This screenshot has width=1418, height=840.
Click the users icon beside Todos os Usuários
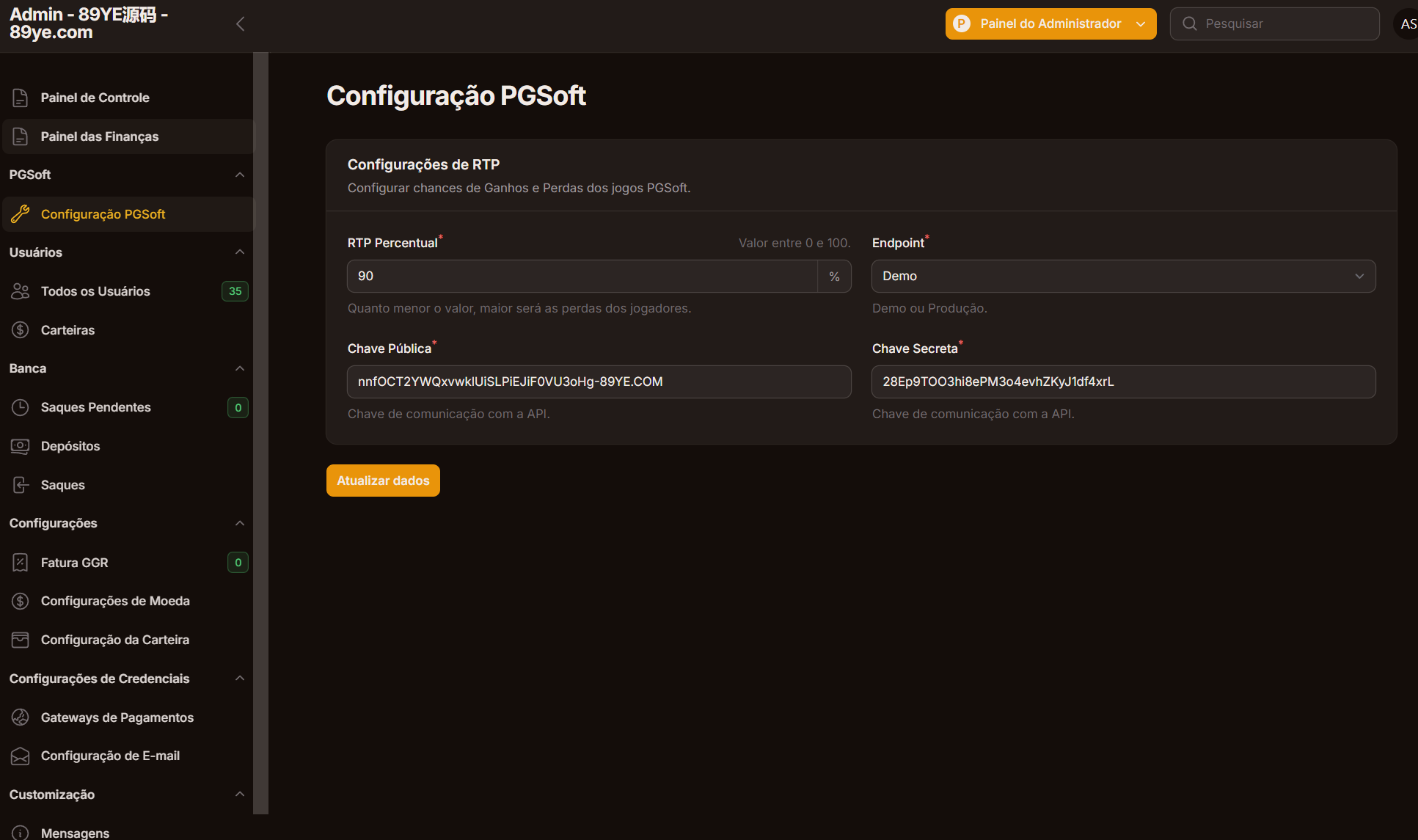[x=21, y=291]
